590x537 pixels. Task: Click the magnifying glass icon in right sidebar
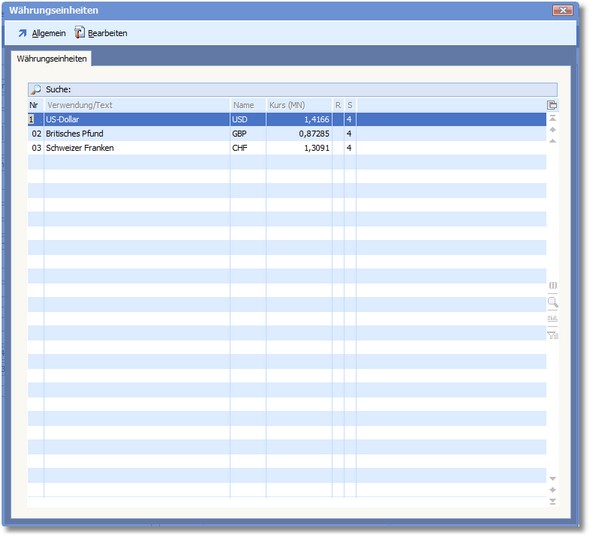tap(553, 302)
